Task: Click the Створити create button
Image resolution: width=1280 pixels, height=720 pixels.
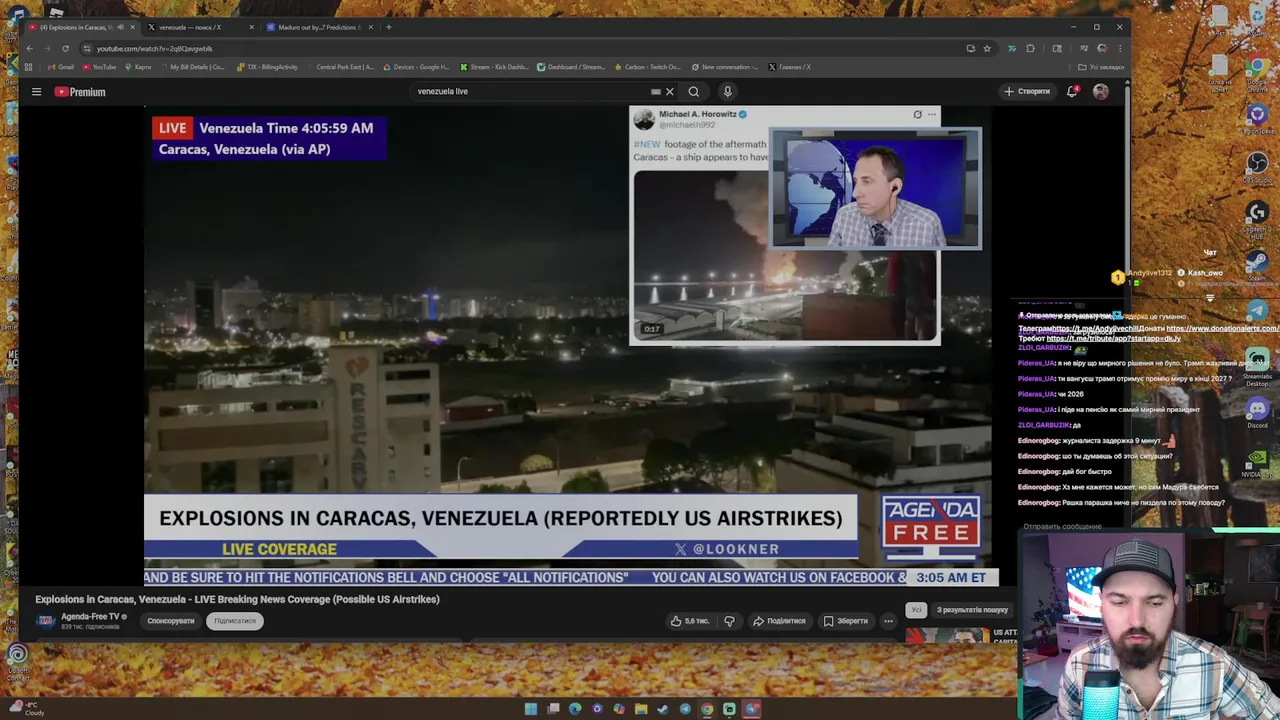Action: [x=1027, y=91]
